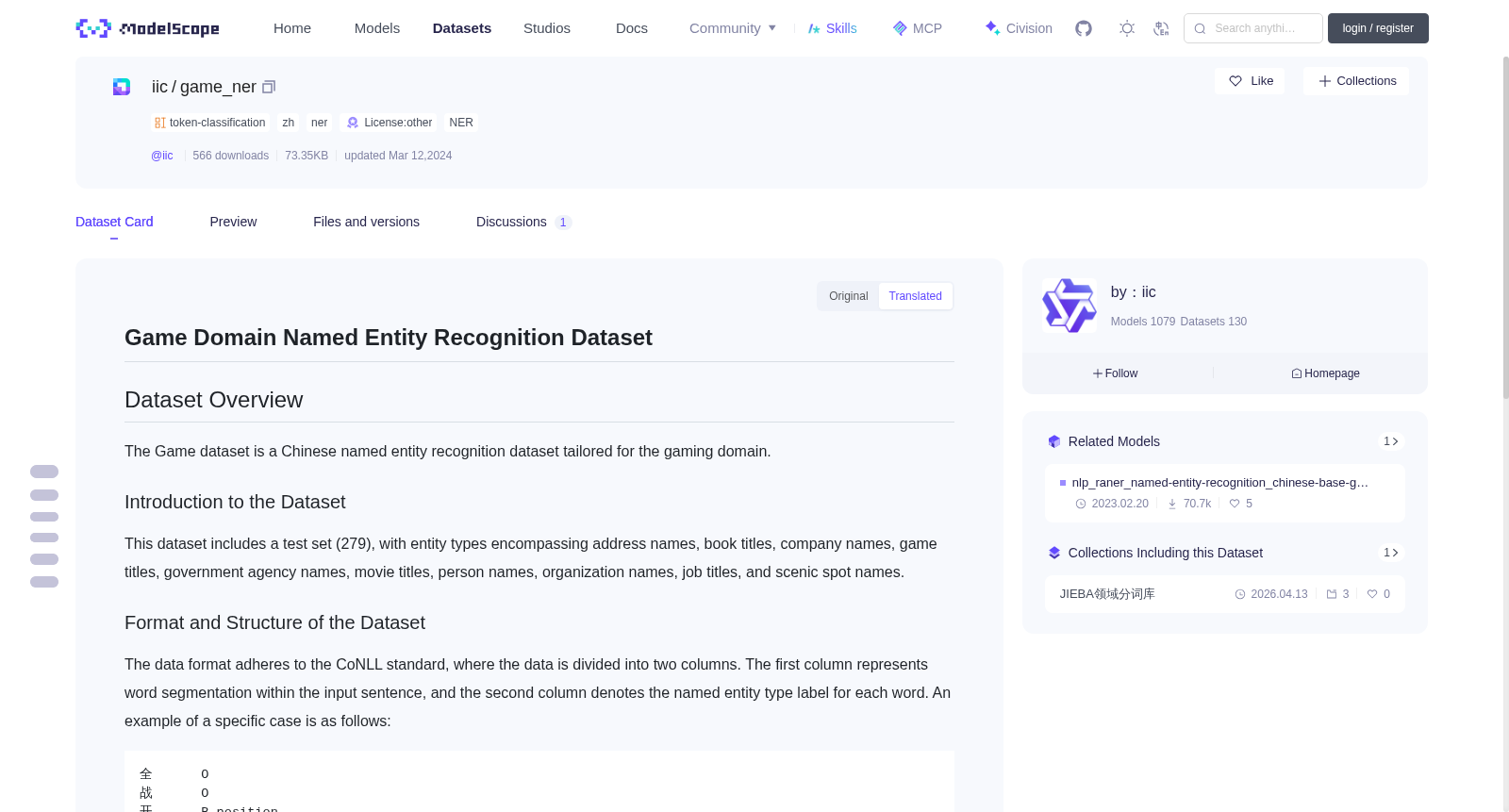Click the @iic owner link
This screenshot has width=1509, height=812.
pyautogui.click(x=162, y=156)
